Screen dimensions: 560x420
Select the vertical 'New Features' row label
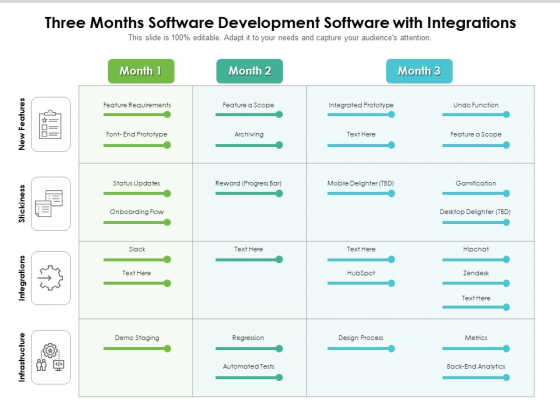(22, 124)
